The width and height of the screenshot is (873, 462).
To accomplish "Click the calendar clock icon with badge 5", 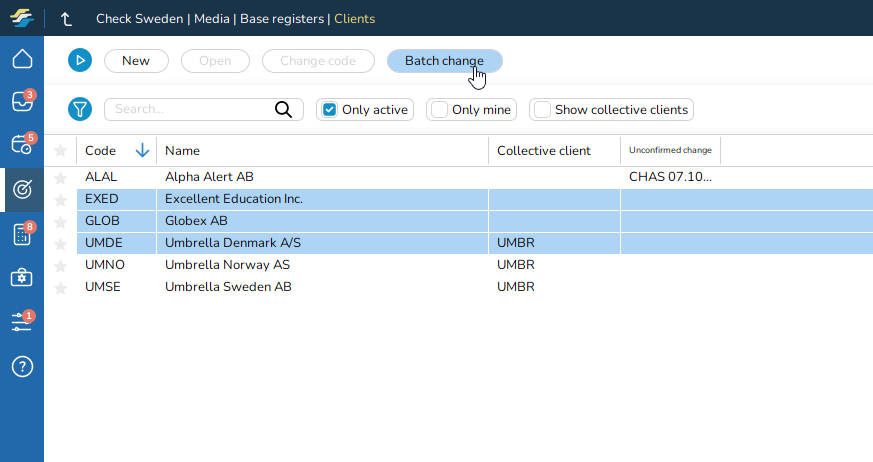I will tap(22, 145).
